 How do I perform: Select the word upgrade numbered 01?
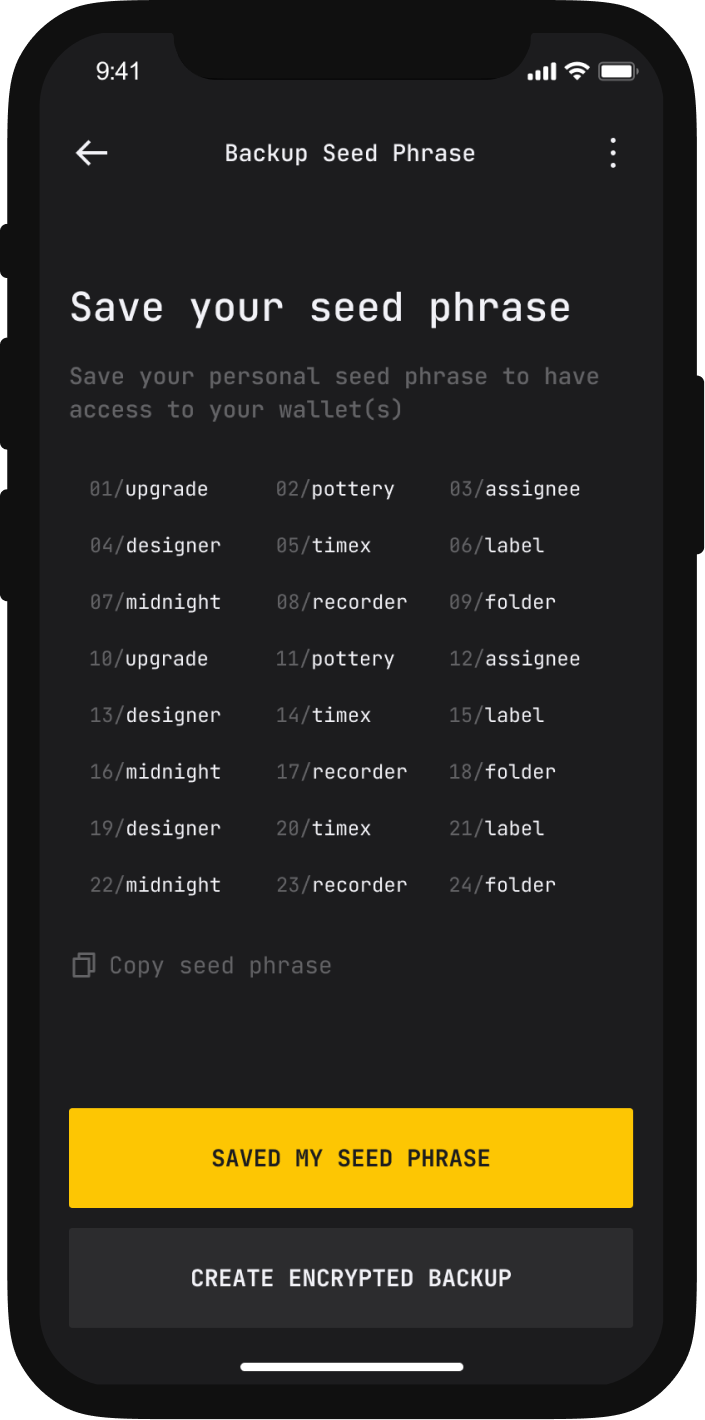click(x=150, y=489)
